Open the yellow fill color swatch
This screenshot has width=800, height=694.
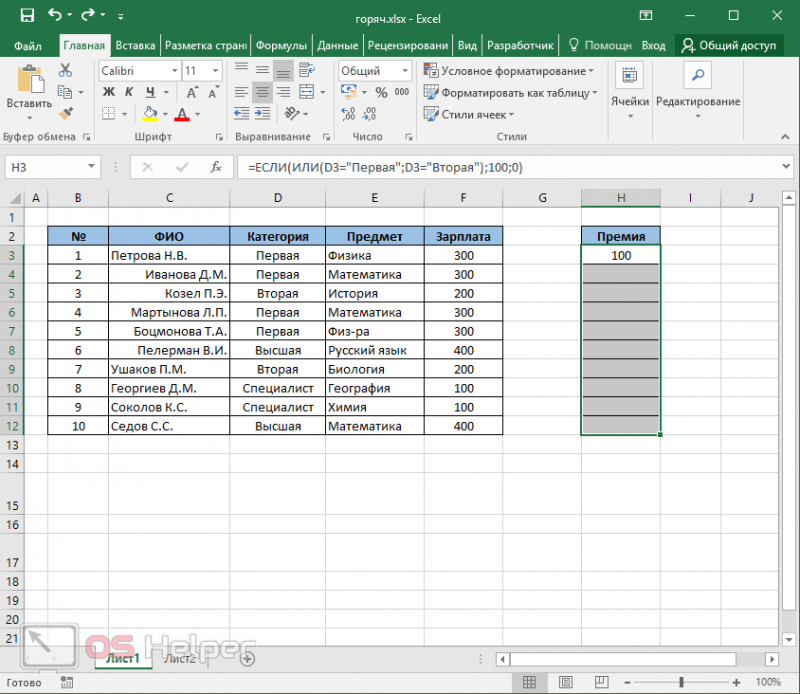tap(149, 113)
